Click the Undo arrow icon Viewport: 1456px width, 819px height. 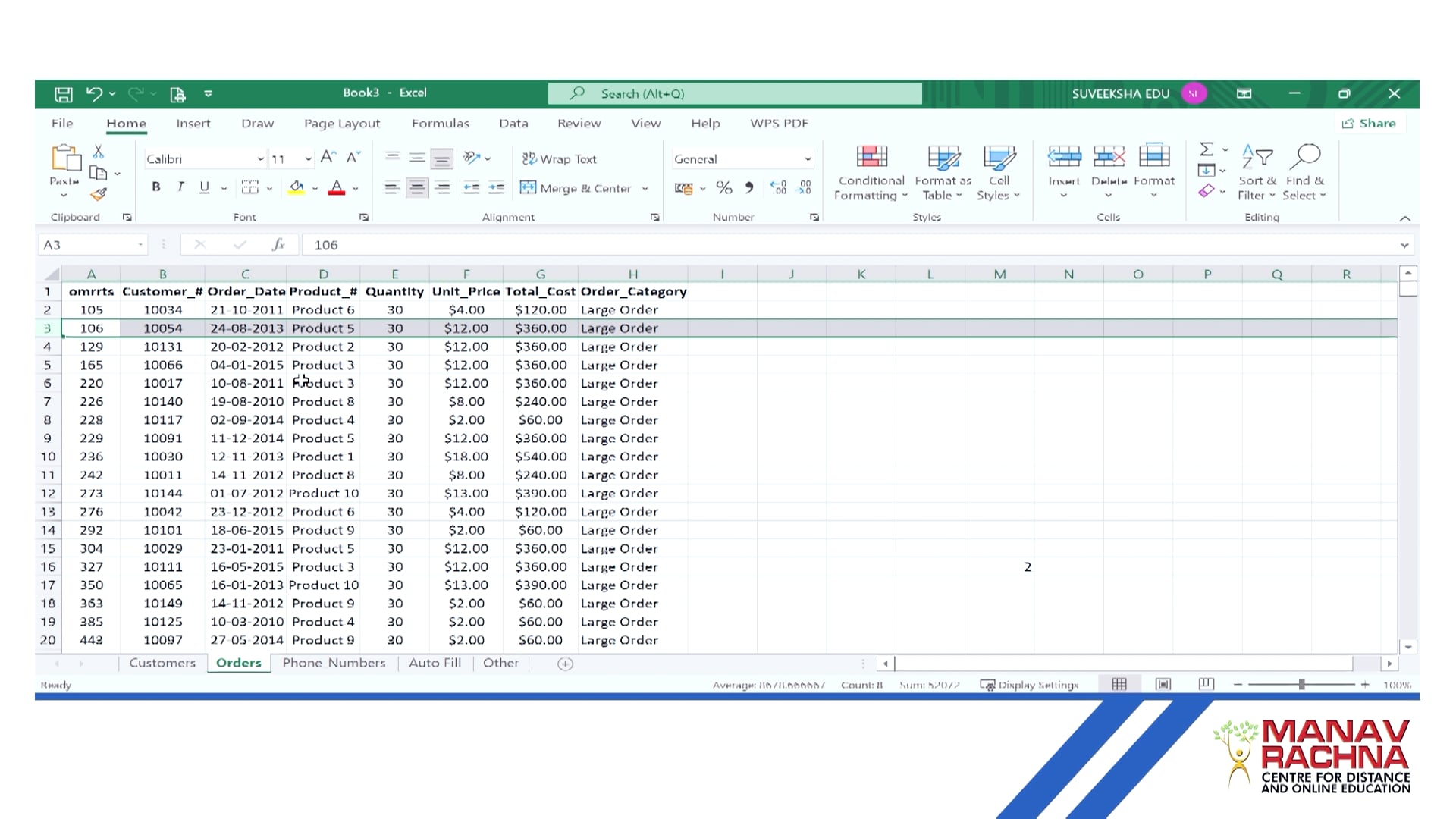coord(94,93)
